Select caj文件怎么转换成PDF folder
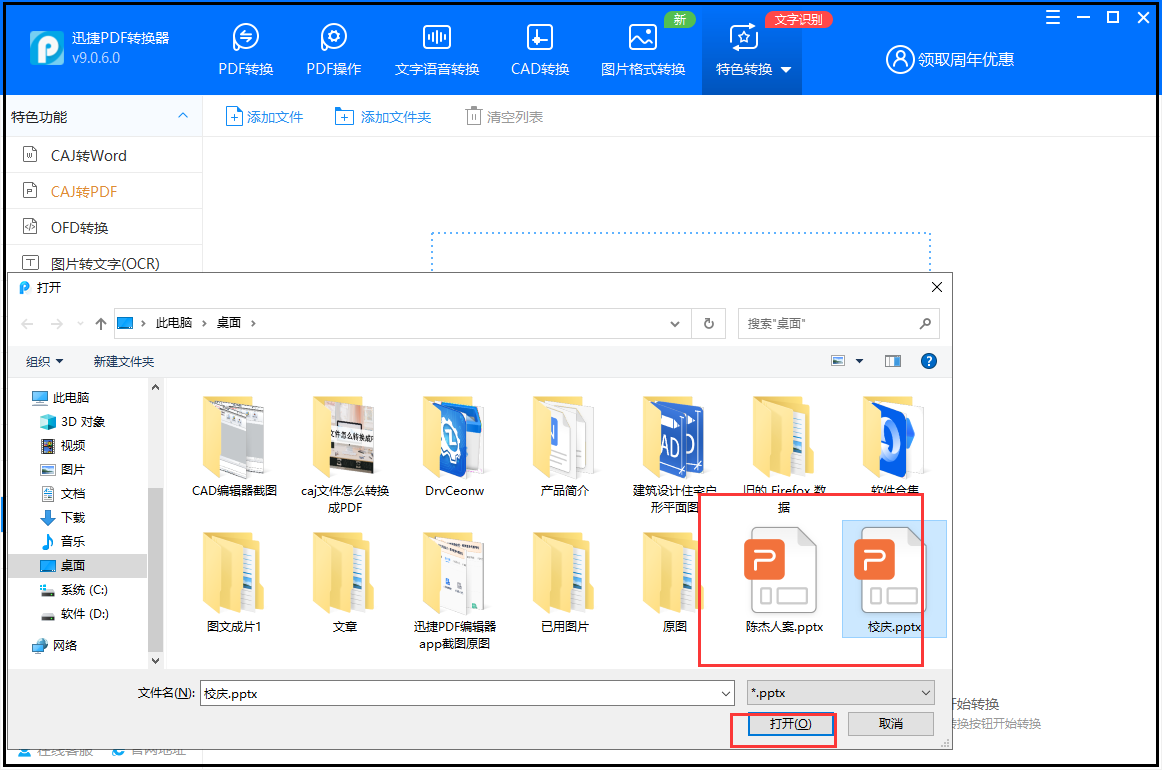 [x=345, y=455]
